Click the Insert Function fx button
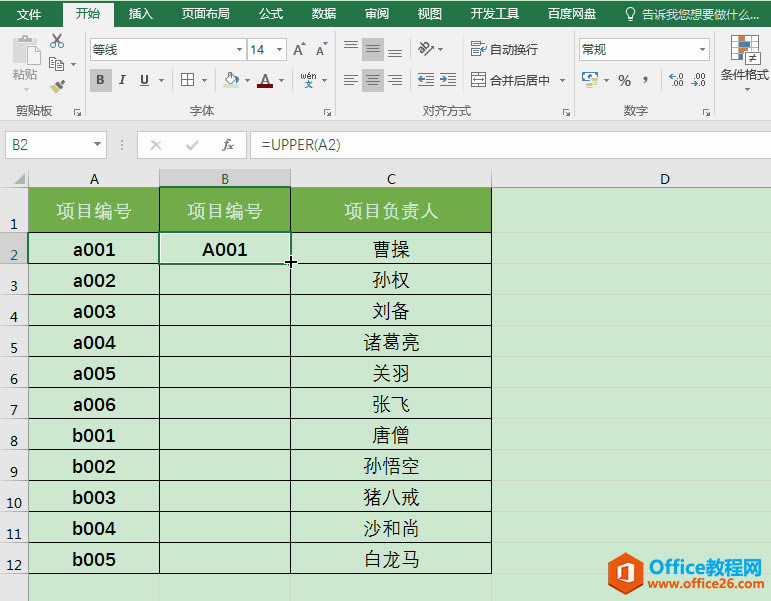The height and width of the screenshot is (601, 771). [x=228, y=145]
